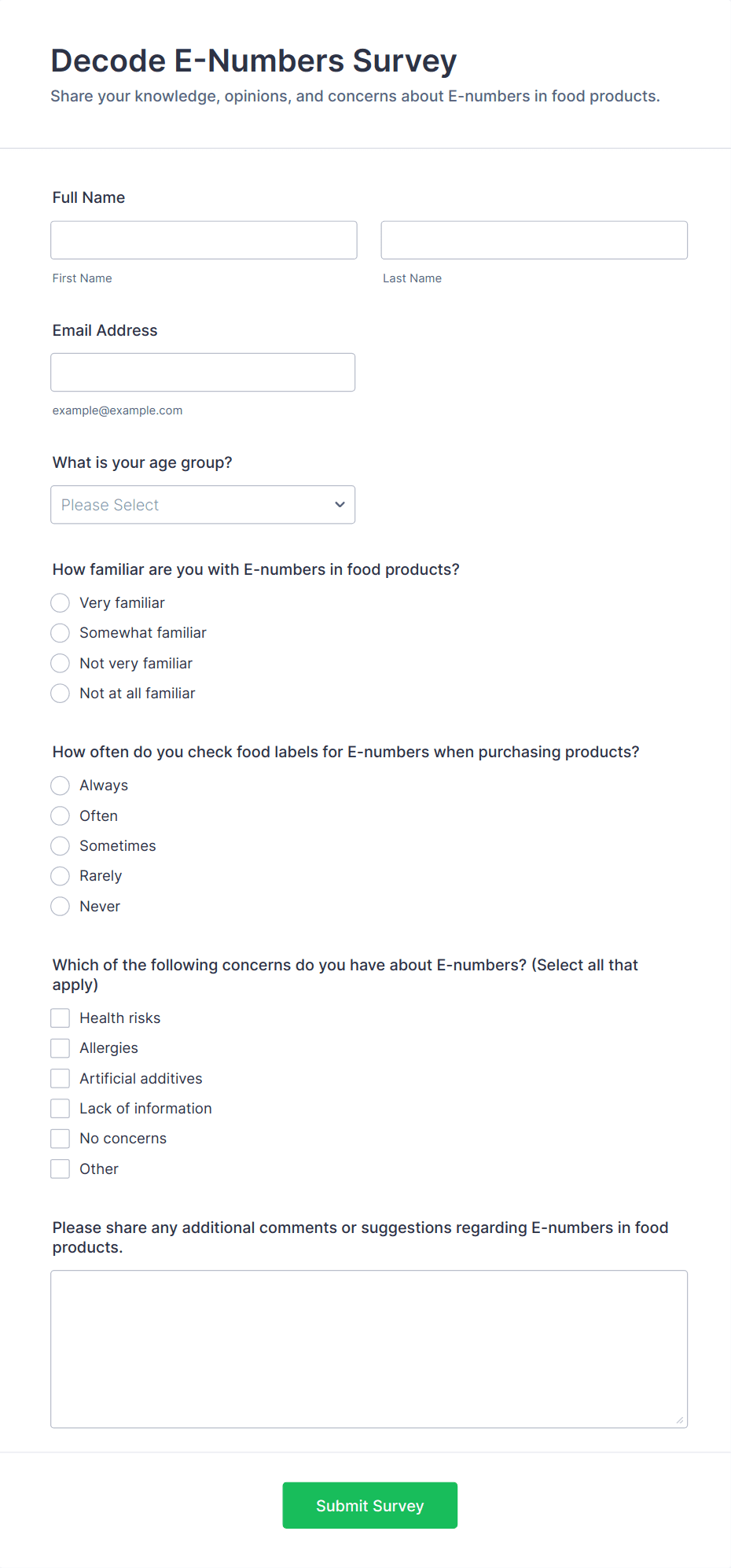
Task: Select the Sometimes radio option
Action: pos(61,846)
